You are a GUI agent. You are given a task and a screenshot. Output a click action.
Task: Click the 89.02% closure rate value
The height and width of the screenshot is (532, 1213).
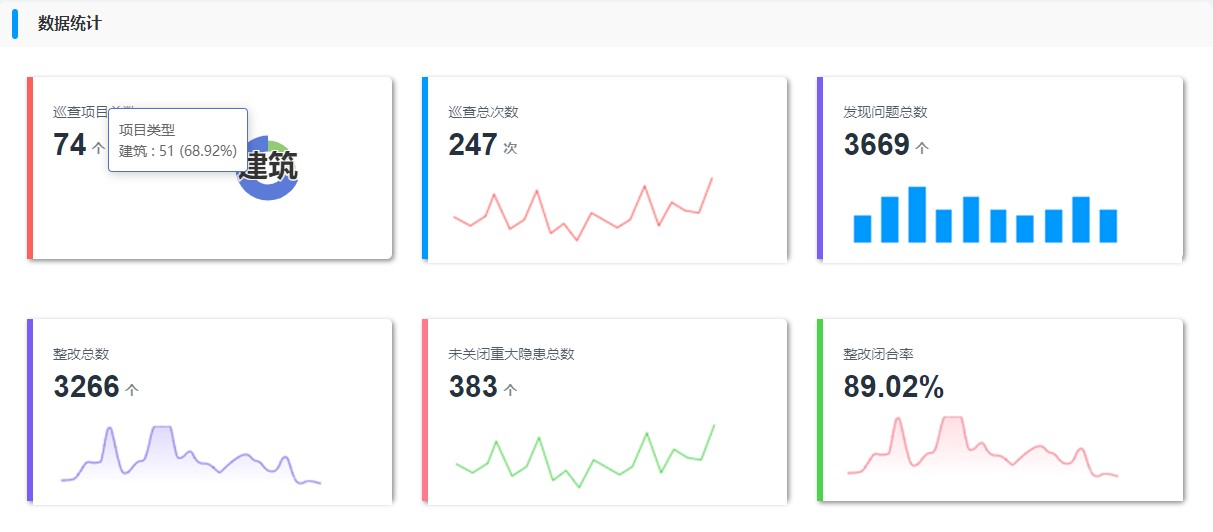(893, 387)
